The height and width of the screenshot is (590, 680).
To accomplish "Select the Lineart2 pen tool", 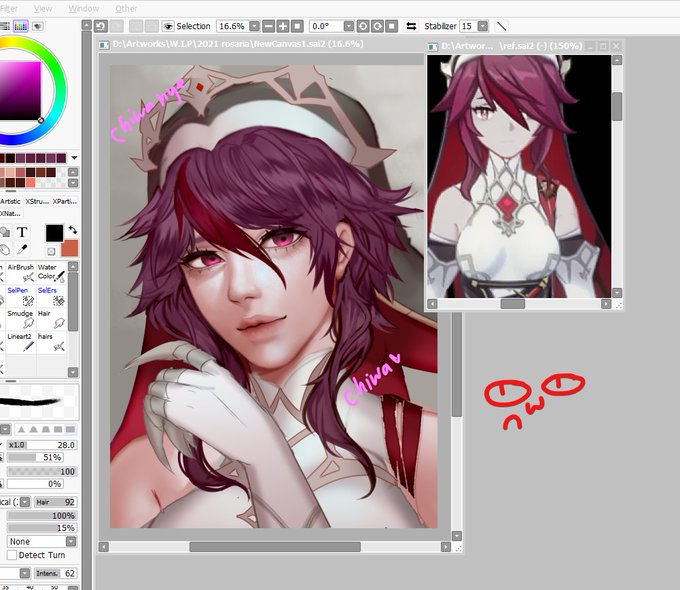I will [21, 342].
